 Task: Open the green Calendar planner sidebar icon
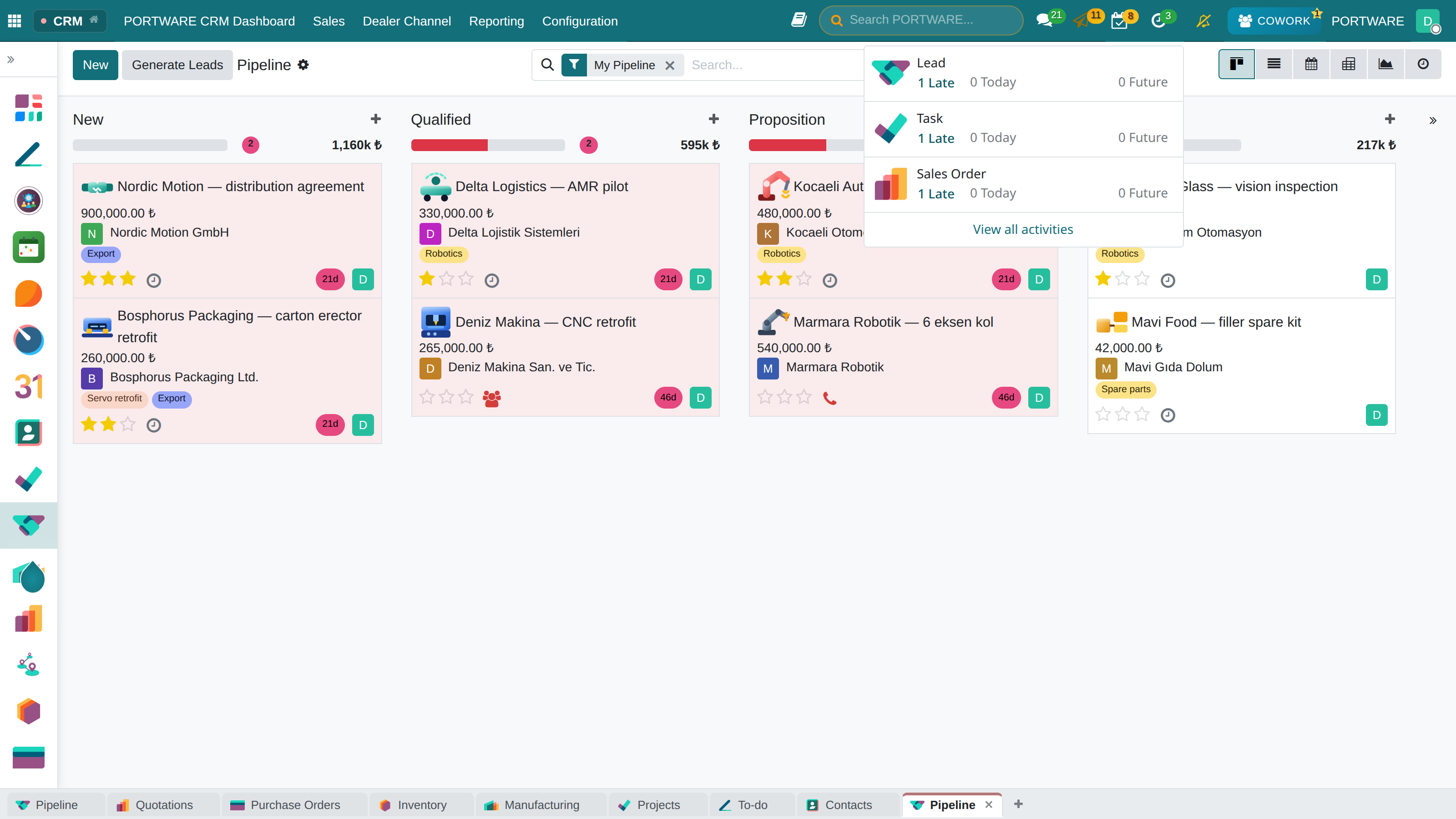coord(28,247)
